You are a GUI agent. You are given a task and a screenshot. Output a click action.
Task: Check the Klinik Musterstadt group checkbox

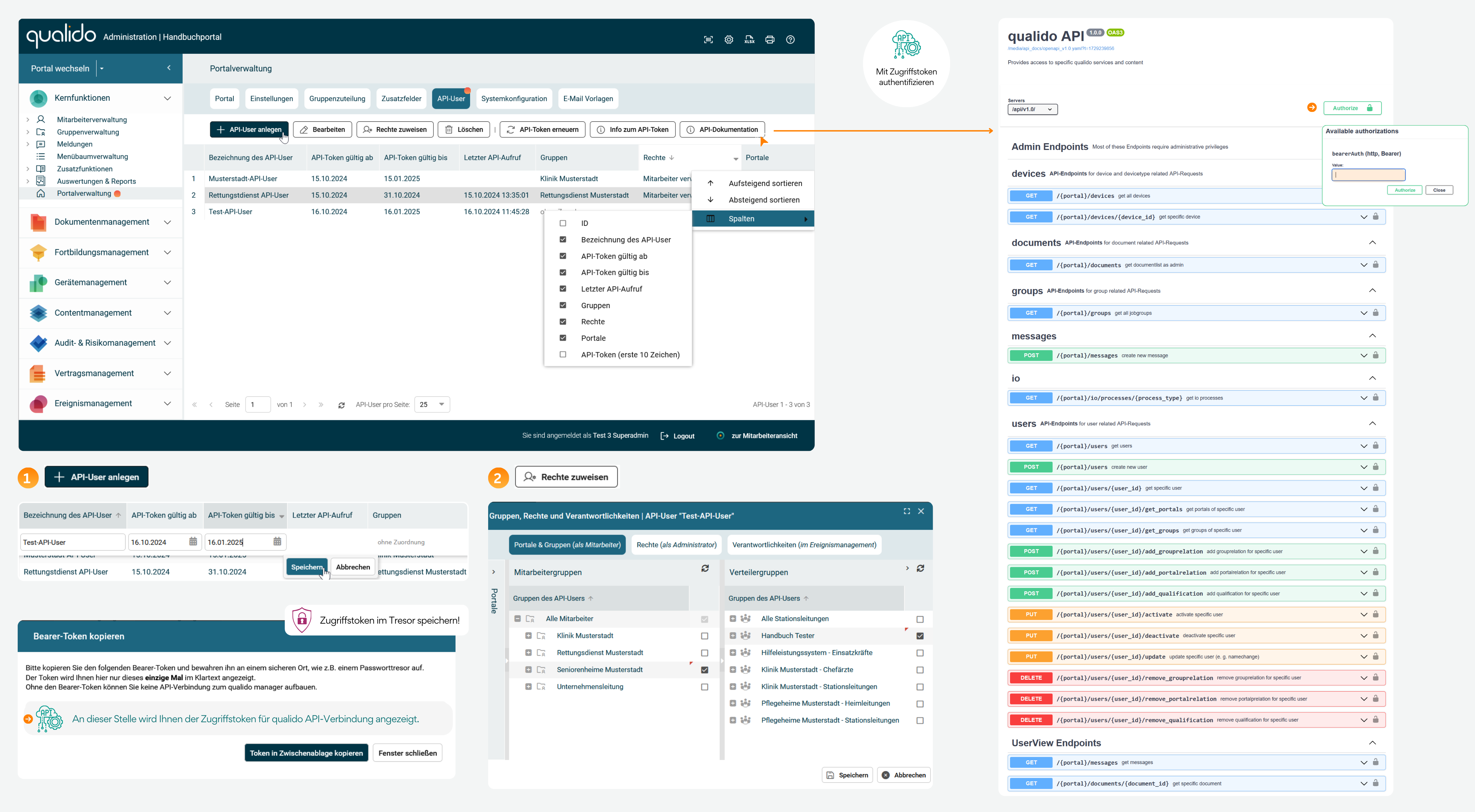[705, 636]
